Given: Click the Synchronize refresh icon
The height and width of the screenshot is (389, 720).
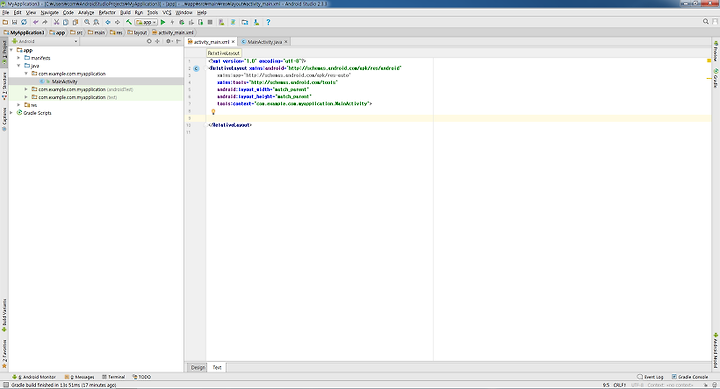Looking at the screenshot, I should [x=24, y=22].
